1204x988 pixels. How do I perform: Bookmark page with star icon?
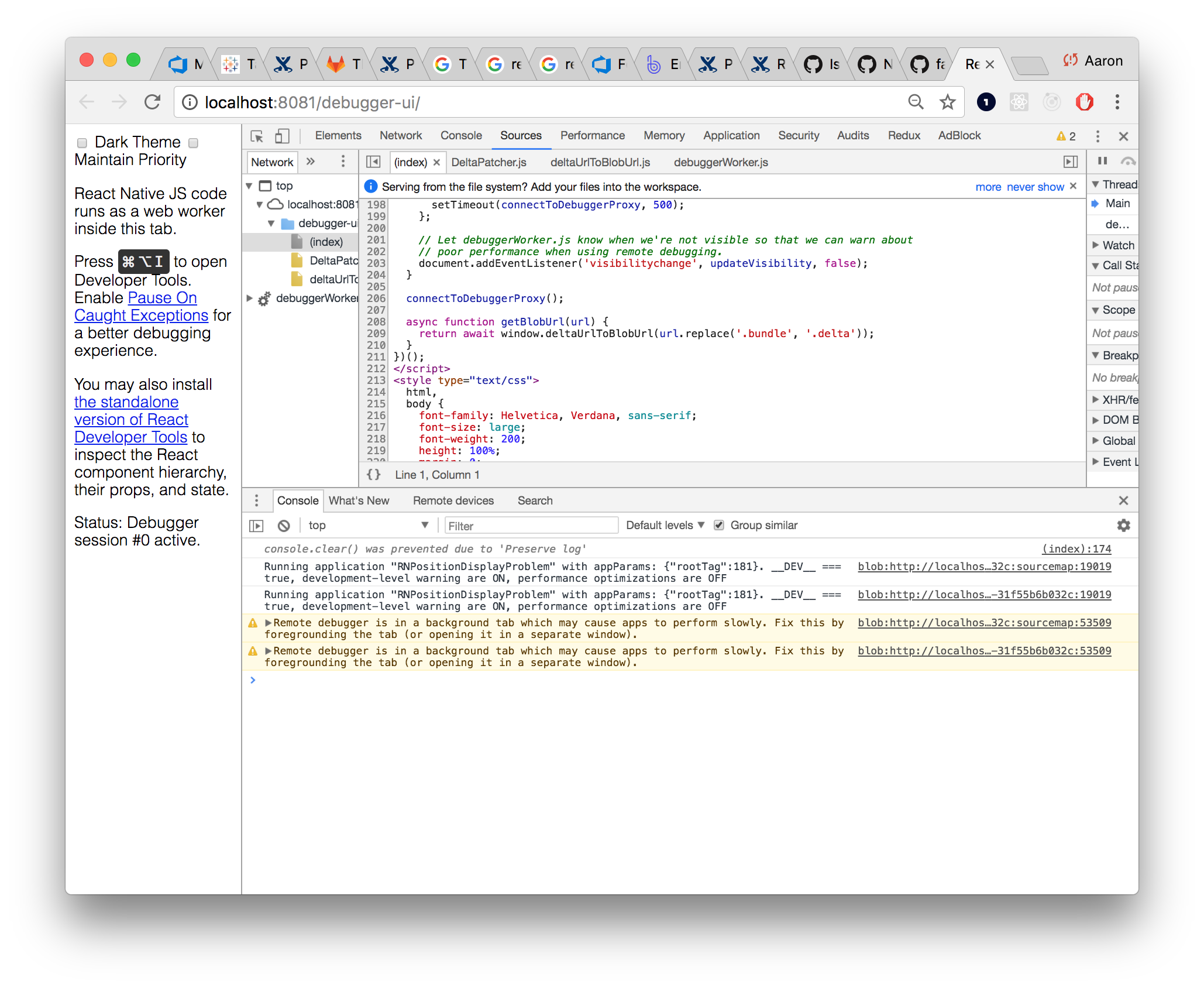[x=947, y=102]
